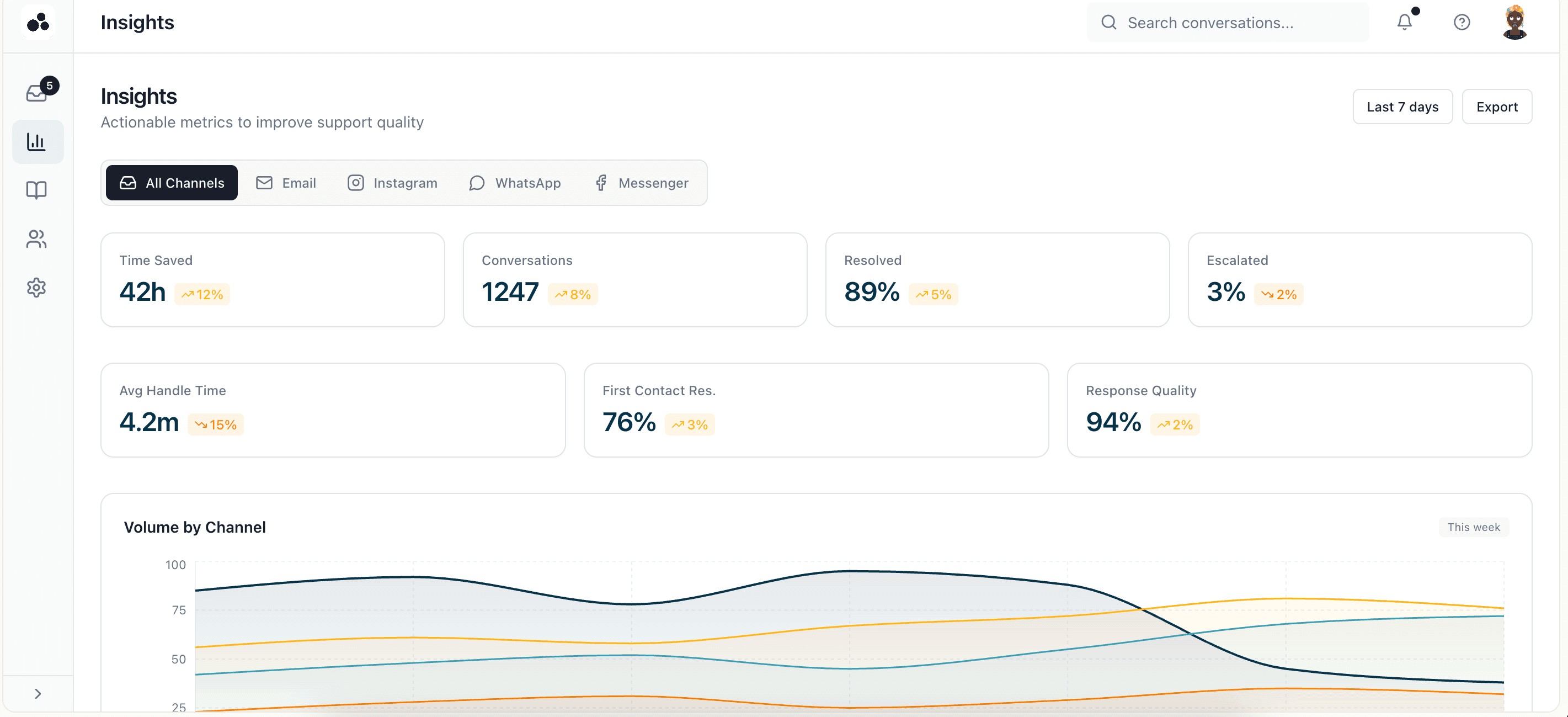The image size is (1568, 717).
Task: Click the app logo in top-left
Action: click(x=39, y=23)
